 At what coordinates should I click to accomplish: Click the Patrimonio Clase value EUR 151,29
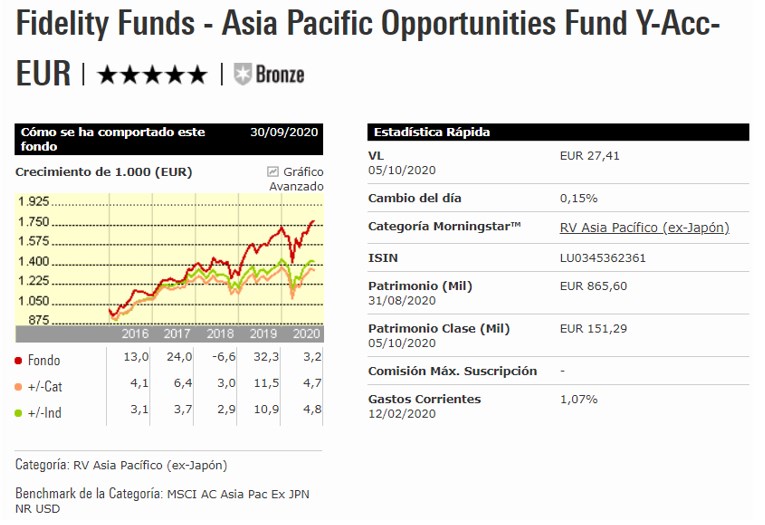tap(595, 328)
